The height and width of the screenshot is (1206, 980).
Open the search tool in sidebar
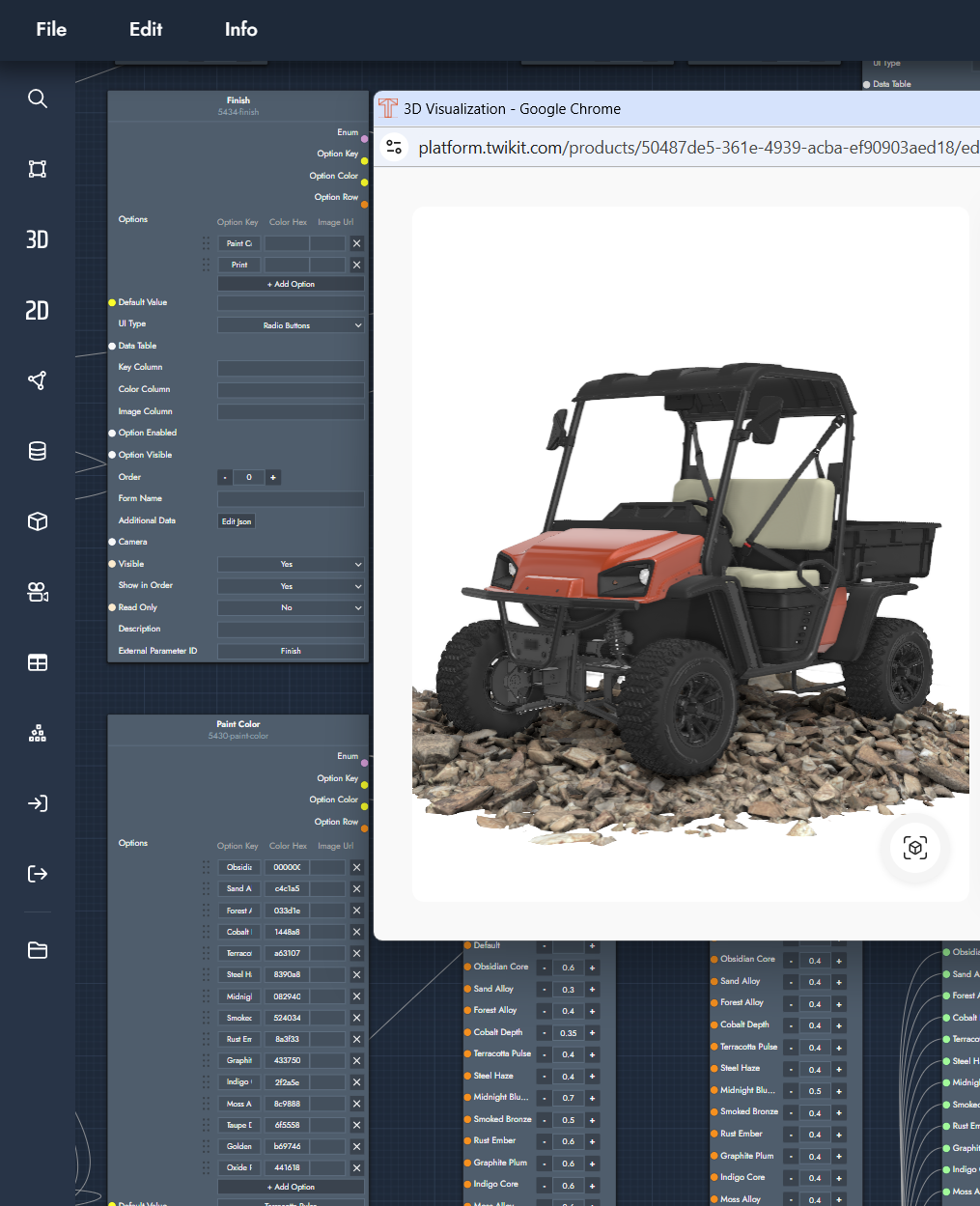coord(38,98)
